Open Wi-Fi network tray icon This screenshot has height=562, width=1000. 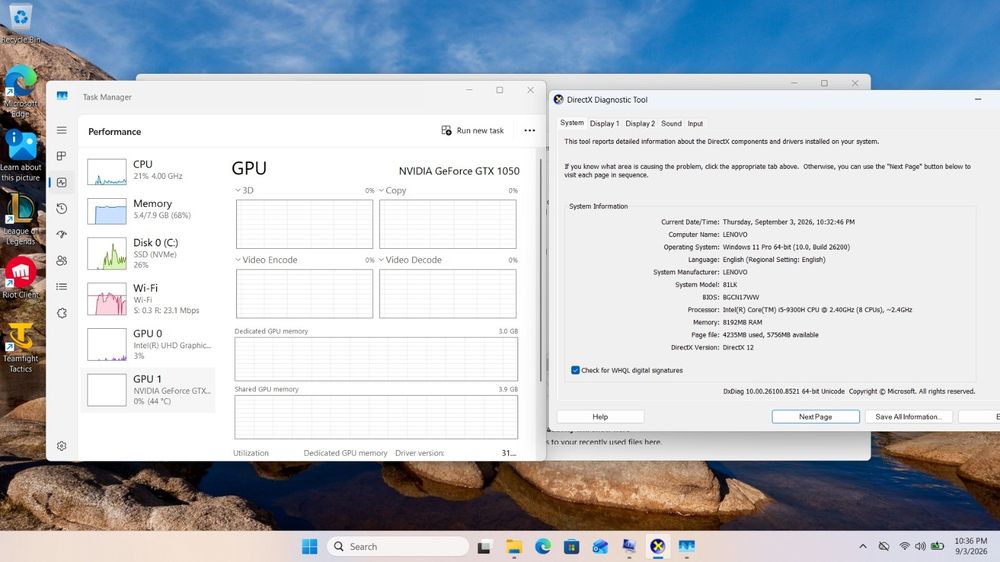[x=904, y=547]
